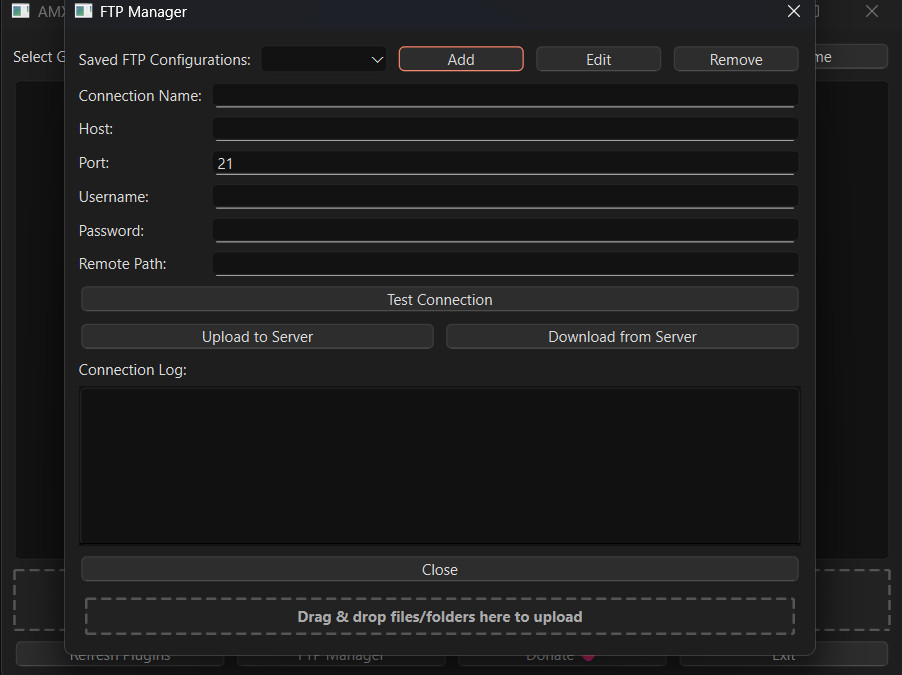Close the FTP Manager dialog
Screen dimensions: 902x675
[x=439, y=569]
